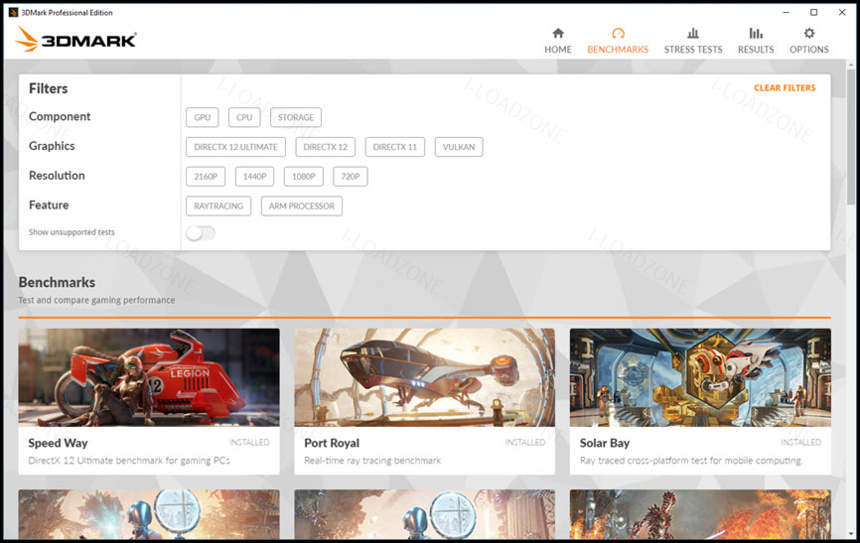
Task: Click the Home house icon
Action: [558, 33]
